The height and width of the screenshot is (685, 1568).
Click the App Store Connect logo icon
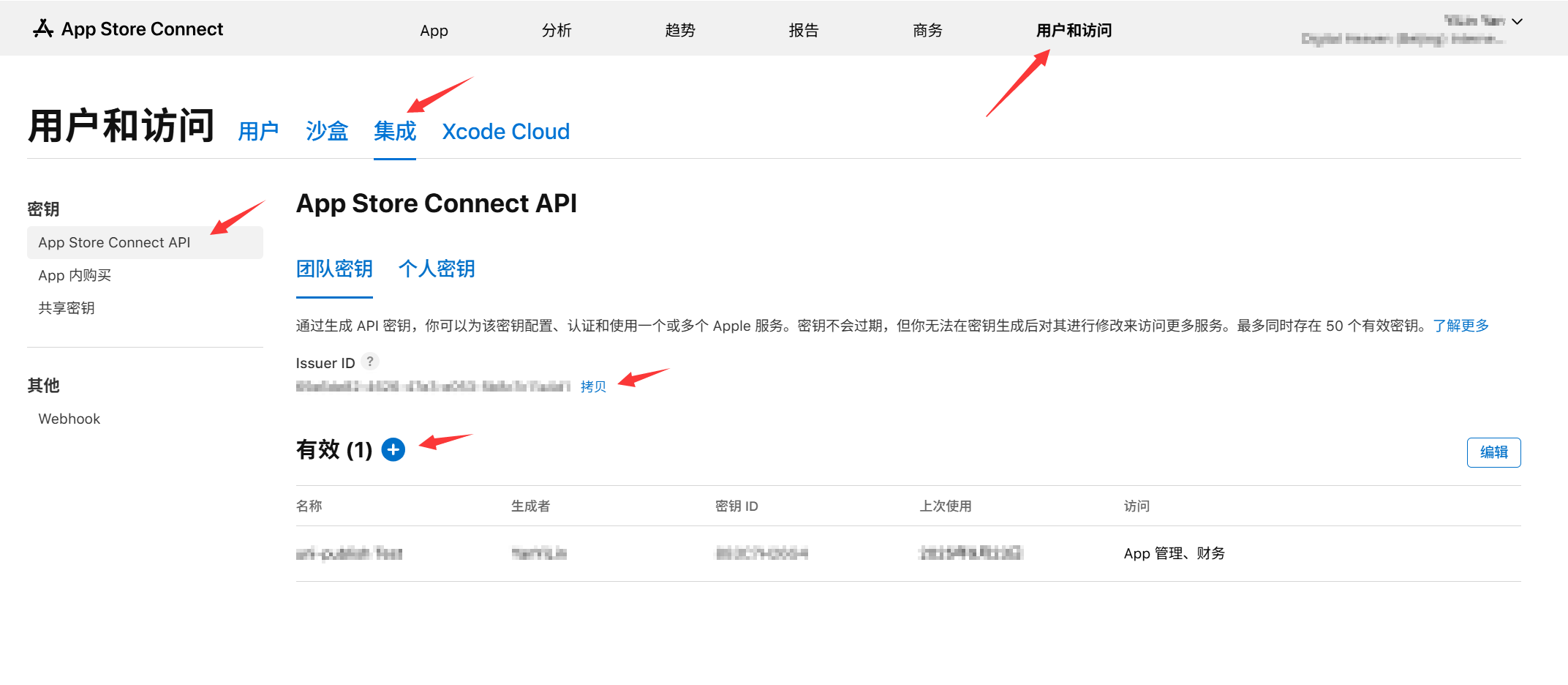(43, 29)
